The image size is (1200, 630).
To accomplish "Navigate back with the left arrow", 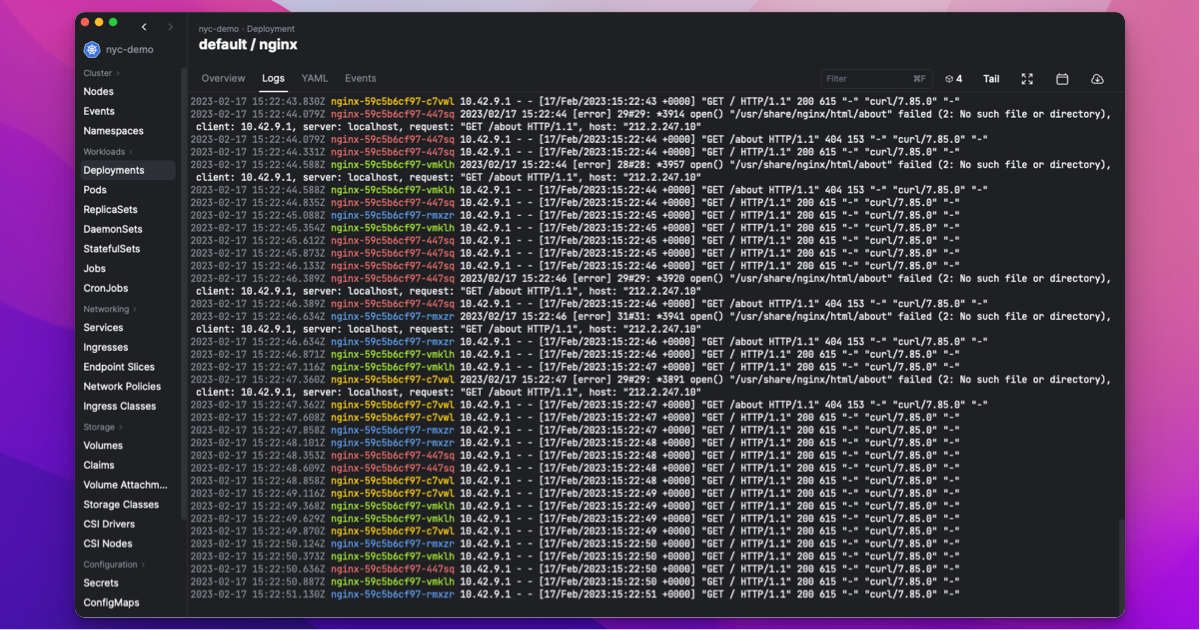I will point(144,26).
